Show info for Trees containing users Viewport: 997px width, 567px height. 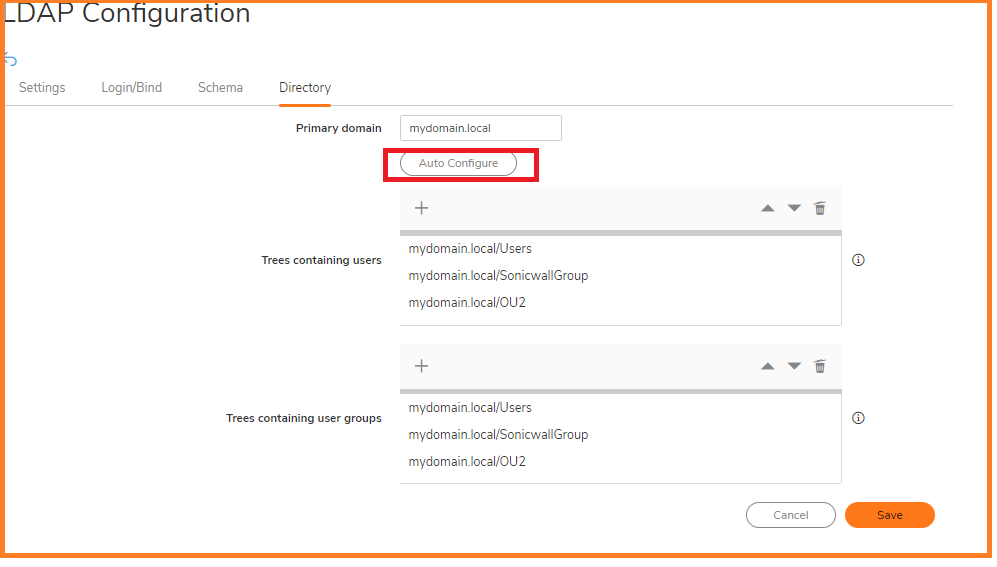coord(858,260)
